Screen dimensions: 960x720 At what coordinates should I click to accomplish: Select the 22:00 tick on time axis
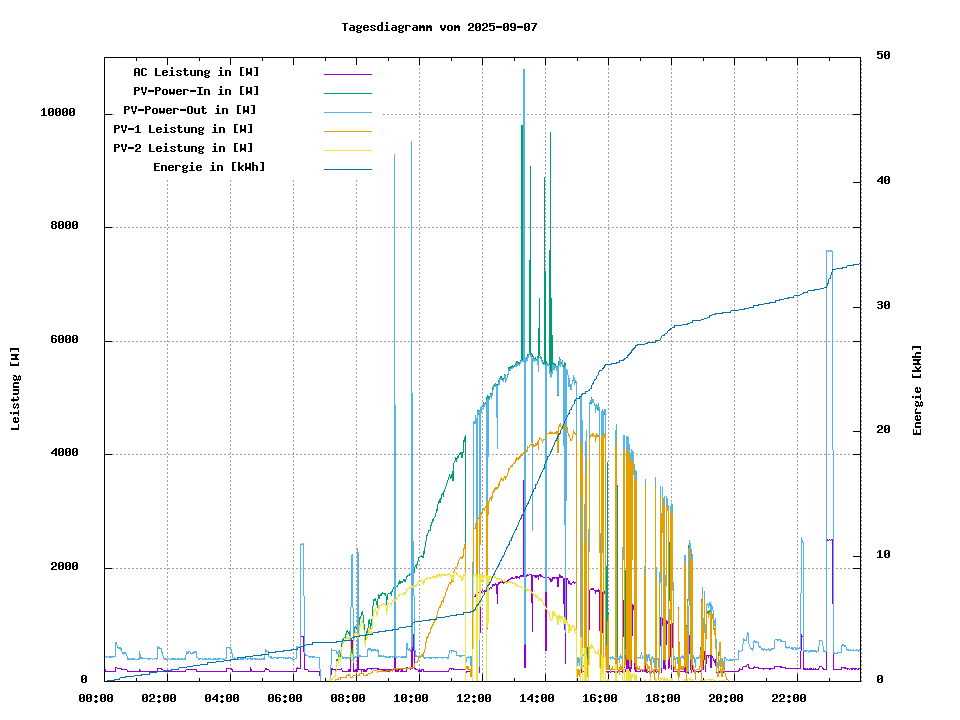[x=789, y=698]
